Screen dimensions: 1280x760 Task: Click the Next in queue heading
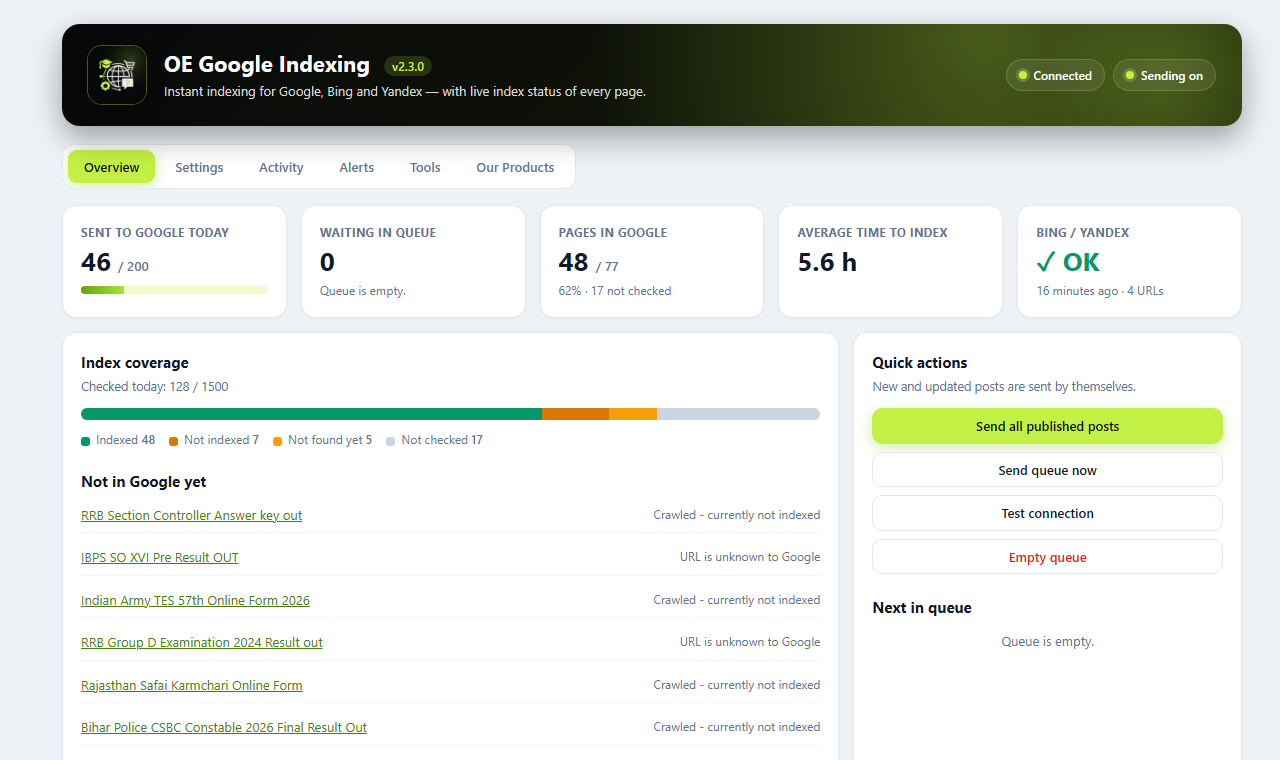922,608
